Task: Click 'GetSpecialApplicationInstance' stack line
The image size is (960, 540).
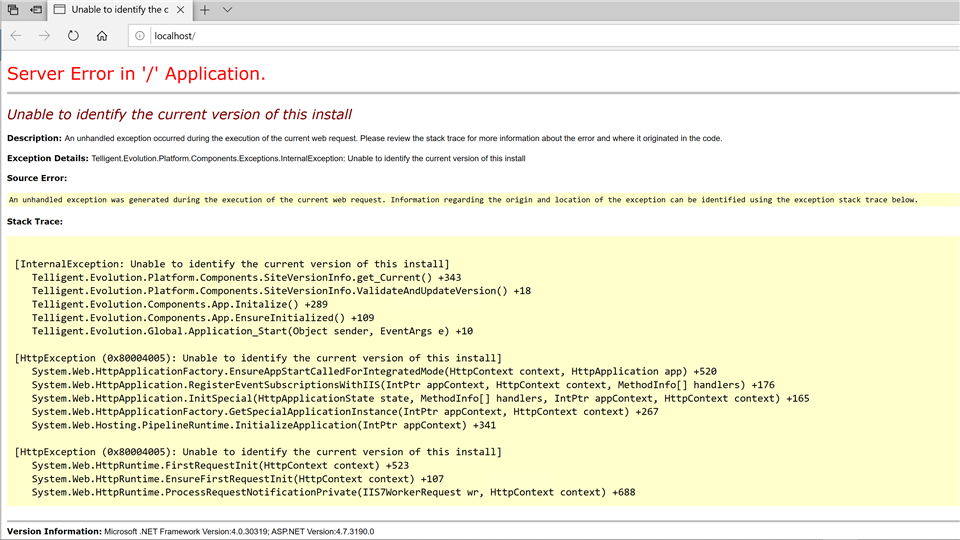Action: 345,412
